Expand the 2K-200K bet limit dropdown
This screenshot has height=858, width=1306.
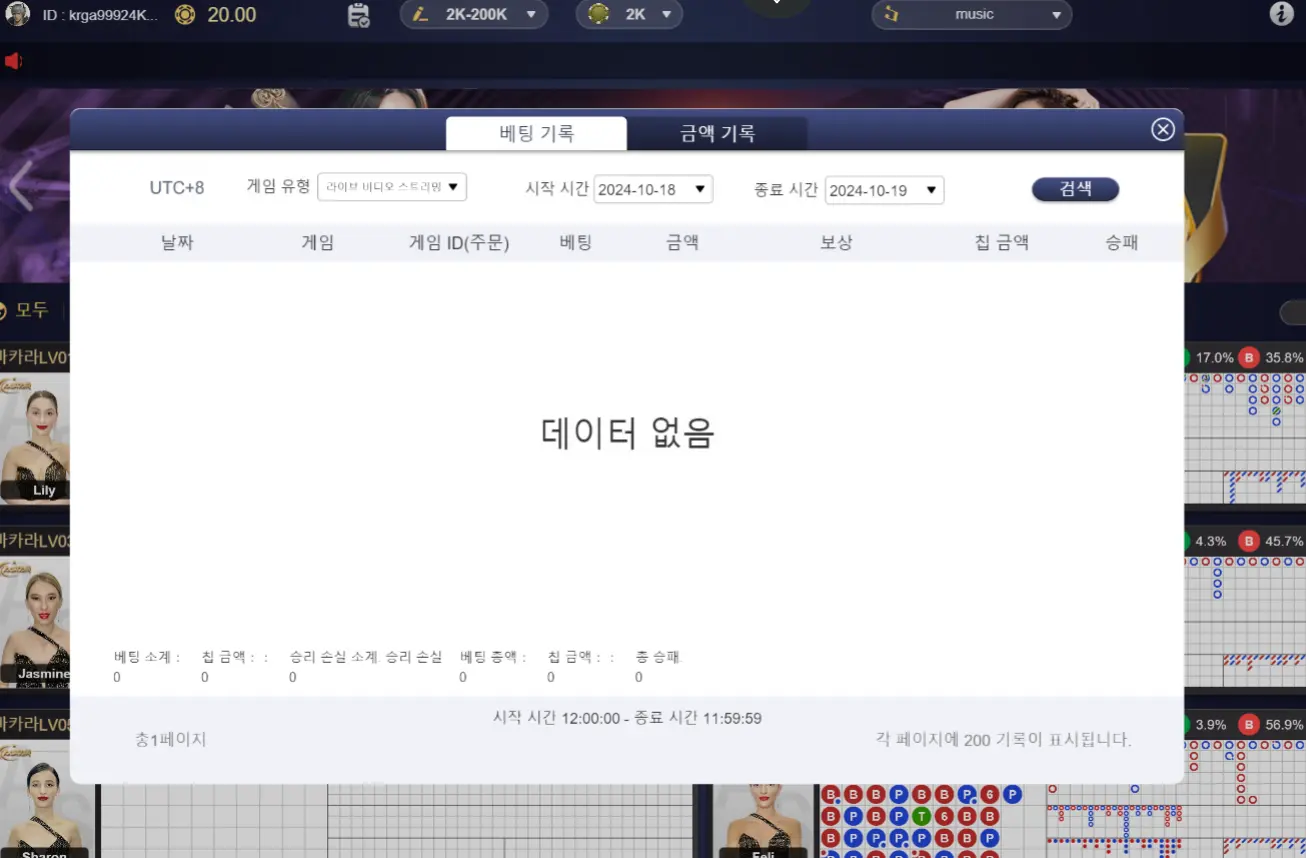tap(474, 14)
